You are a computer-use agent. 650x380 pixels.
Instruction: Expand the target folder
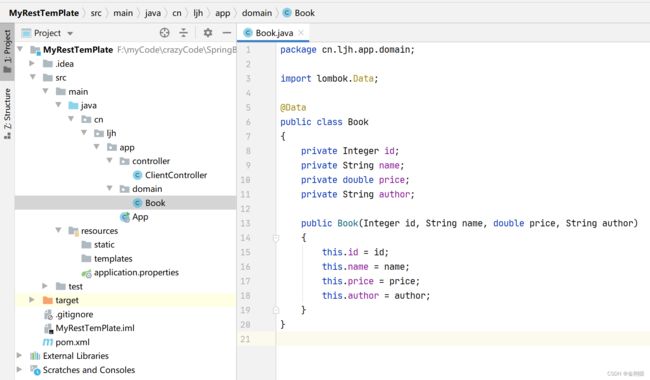[x=32, y=300]
